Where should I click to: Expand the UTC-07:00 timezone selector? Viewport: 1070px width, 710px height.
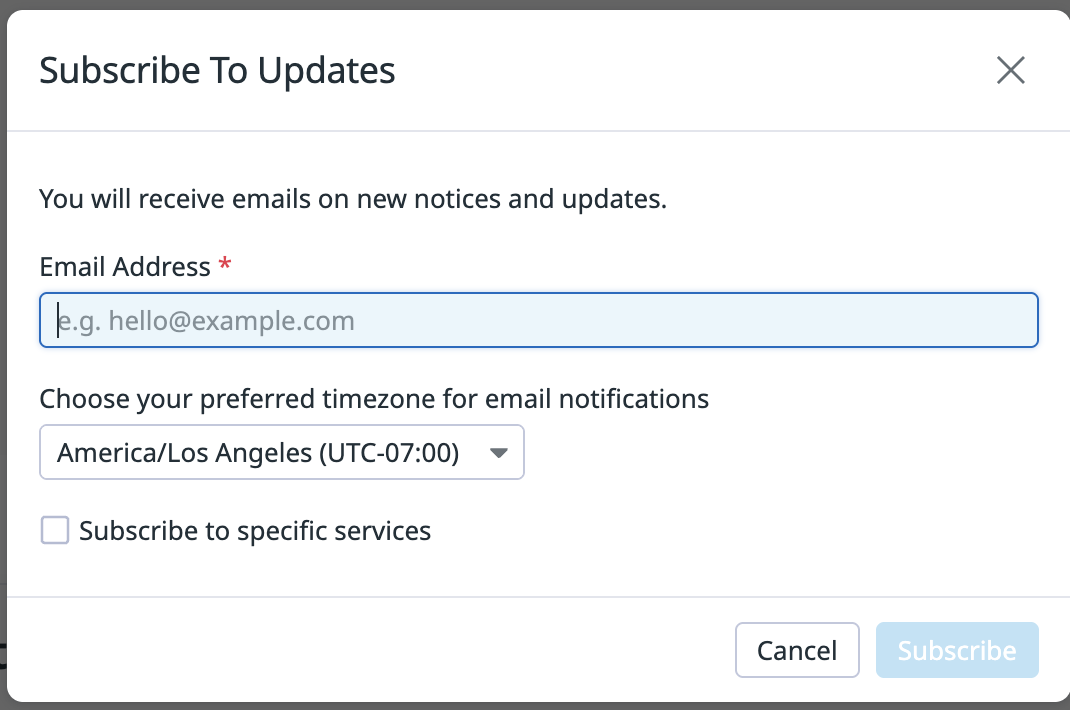tap(390, 453)
